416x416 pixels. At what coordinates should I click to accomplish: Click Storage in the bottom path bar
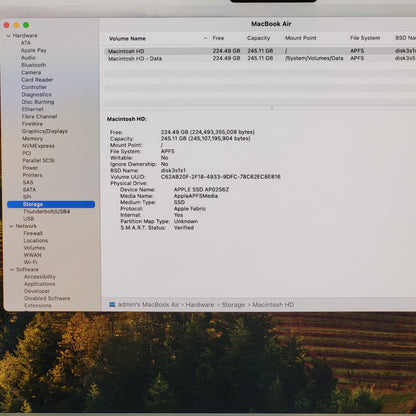(233, 304)
